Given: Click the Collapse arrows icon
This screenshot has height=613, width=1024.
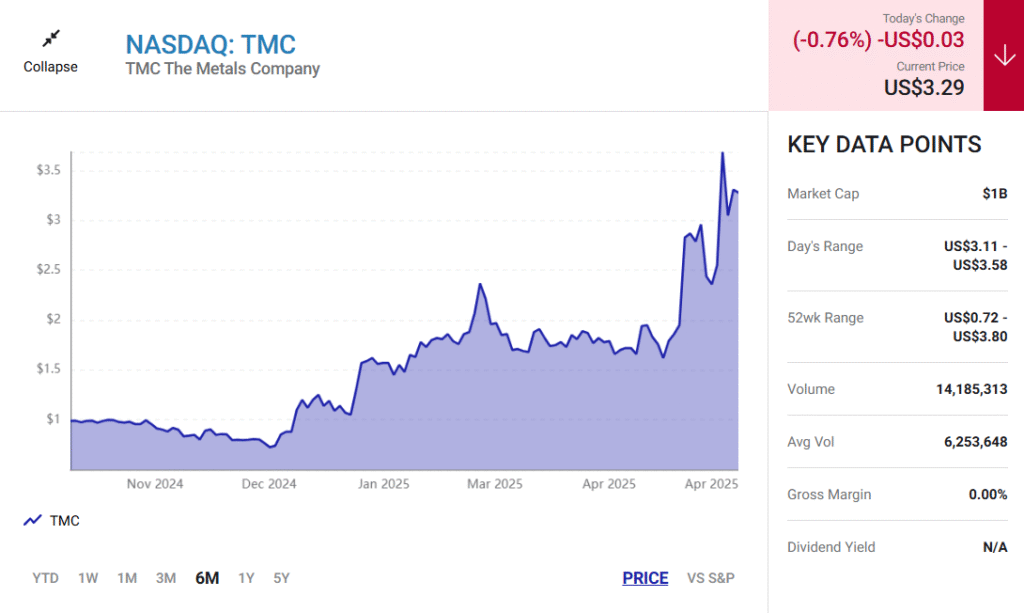Looking at the screenshot, I should [x=51, y=39].
